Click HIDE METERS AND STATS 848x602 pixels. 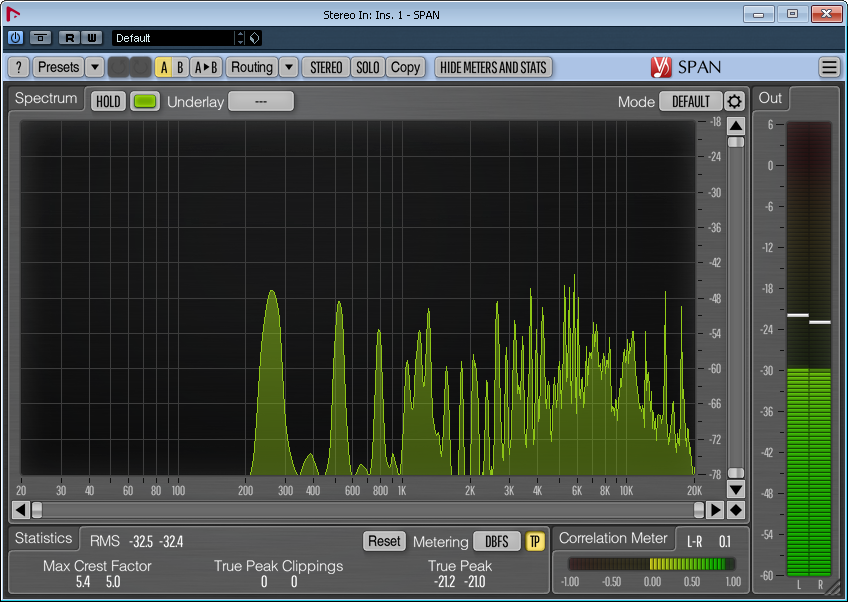point(493,68)
